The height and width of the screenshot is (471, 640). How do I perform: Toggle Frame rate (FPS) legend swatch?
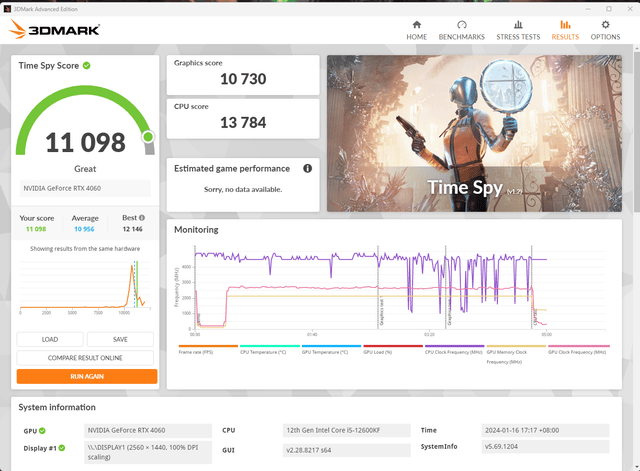point(208,346)
